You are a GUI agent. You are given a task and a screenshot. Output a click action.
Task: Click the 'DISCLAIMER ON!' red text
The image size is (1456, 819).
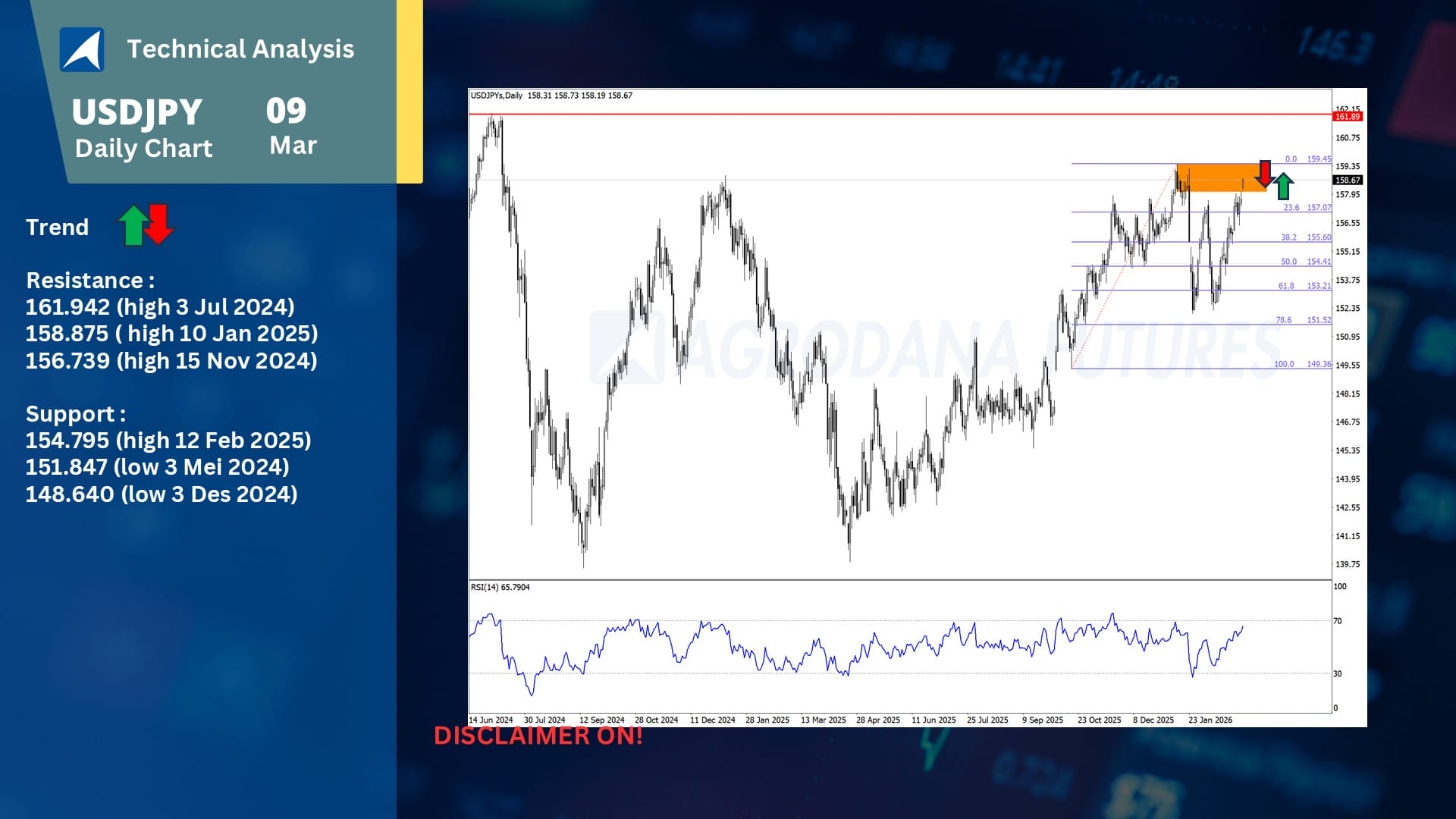click(538, 736)
